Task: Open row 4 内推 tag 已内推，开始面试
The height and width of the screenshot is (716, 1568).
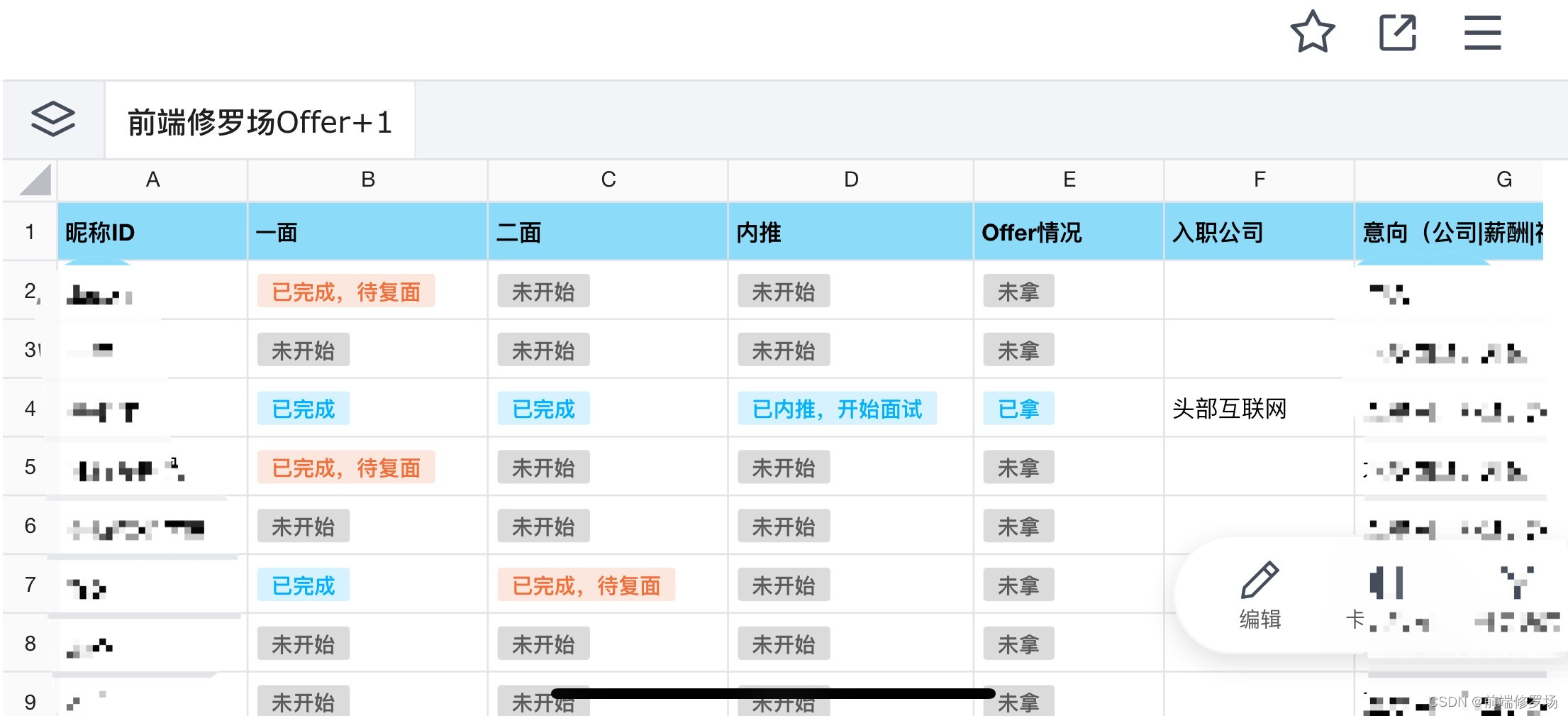Action: pyautogui.click(x=837, y=409)
